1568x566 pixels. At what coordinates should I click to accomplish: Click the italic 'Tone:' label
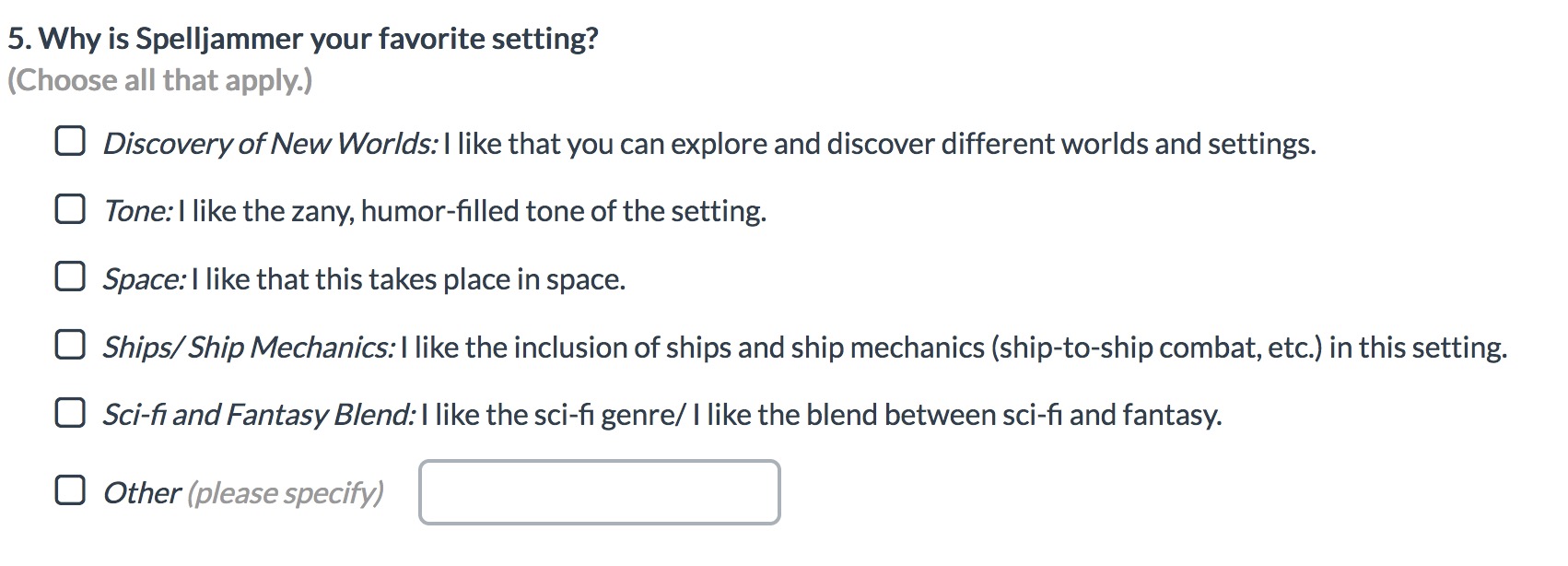click(137, 211)
